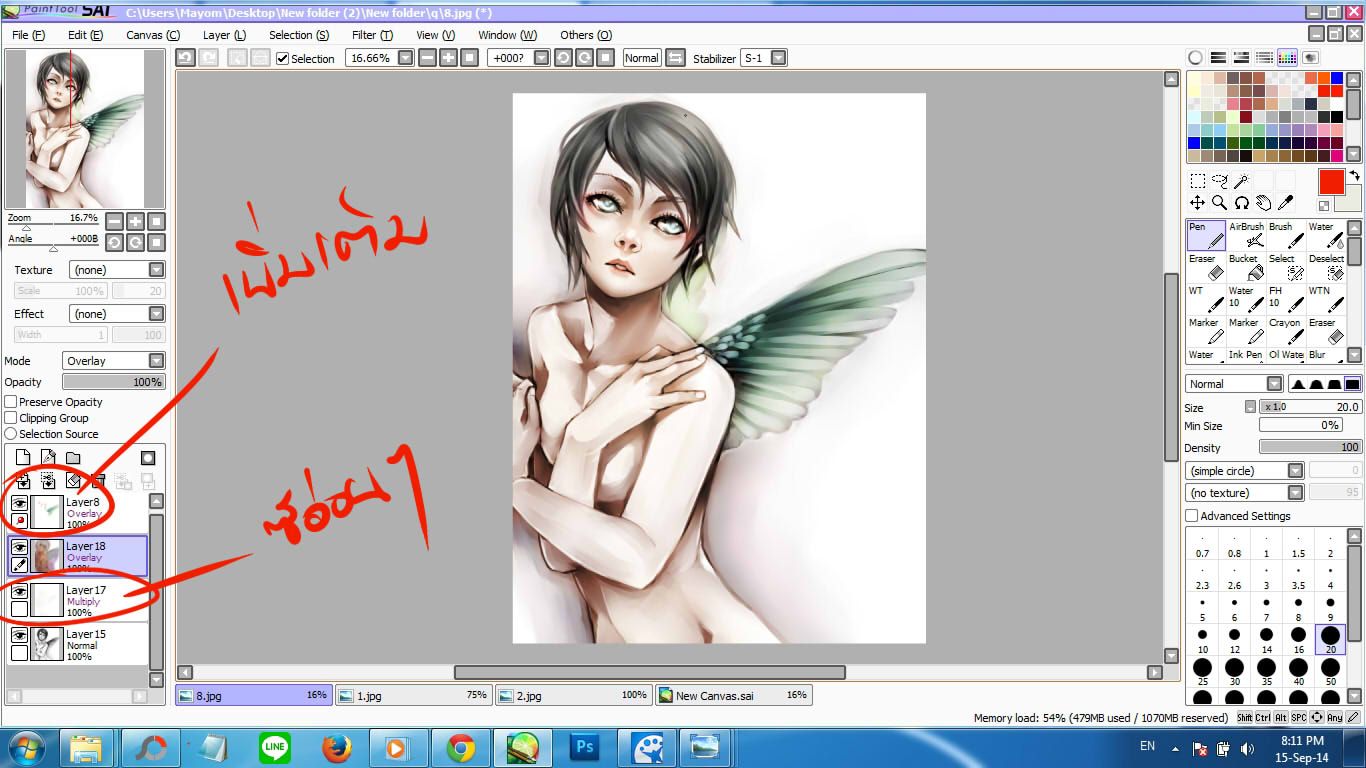The image size is (1366, 768).
Task: Activate the magic wand tool
Action: point(1241,182)
